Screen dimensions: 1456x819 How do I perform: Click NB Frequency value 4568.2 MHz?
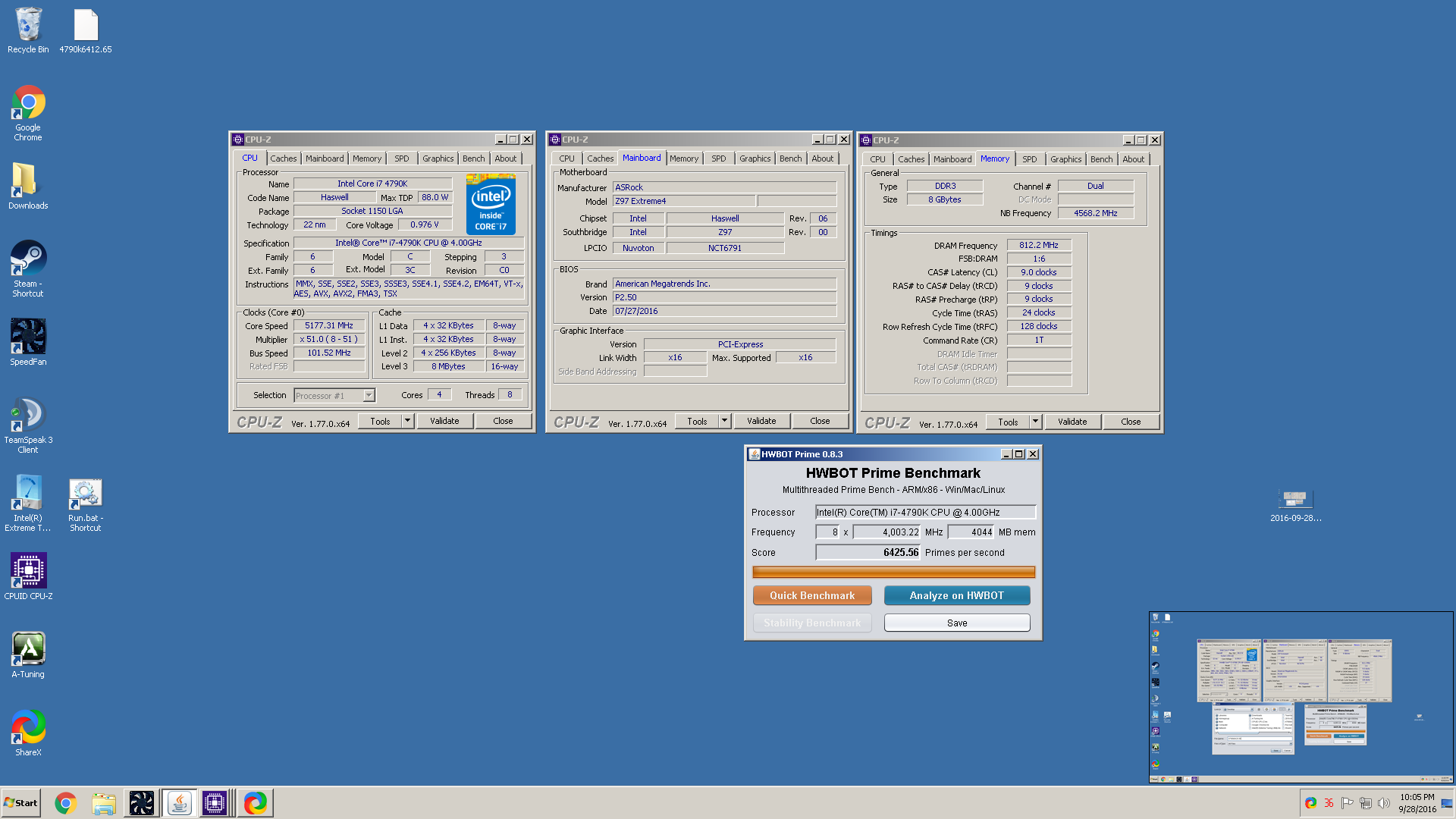pos(1096,213)
